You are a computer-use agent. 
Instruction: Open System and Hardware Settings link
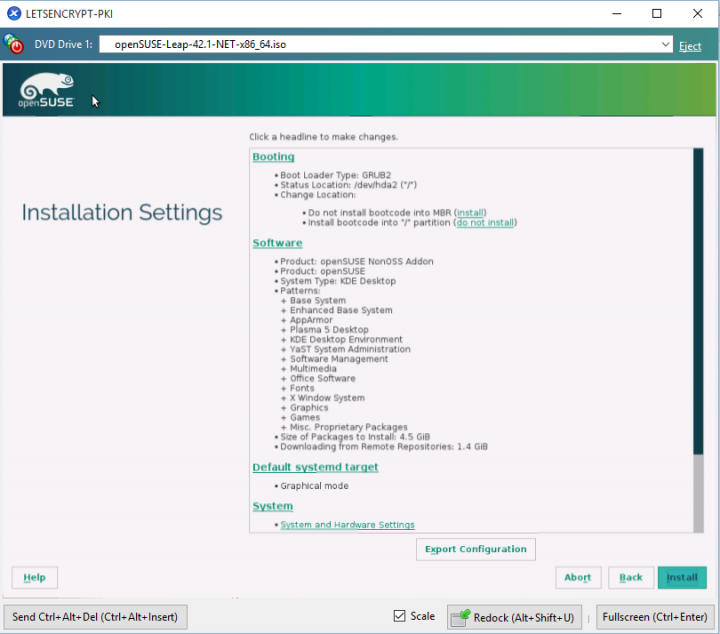click(347, 525)
